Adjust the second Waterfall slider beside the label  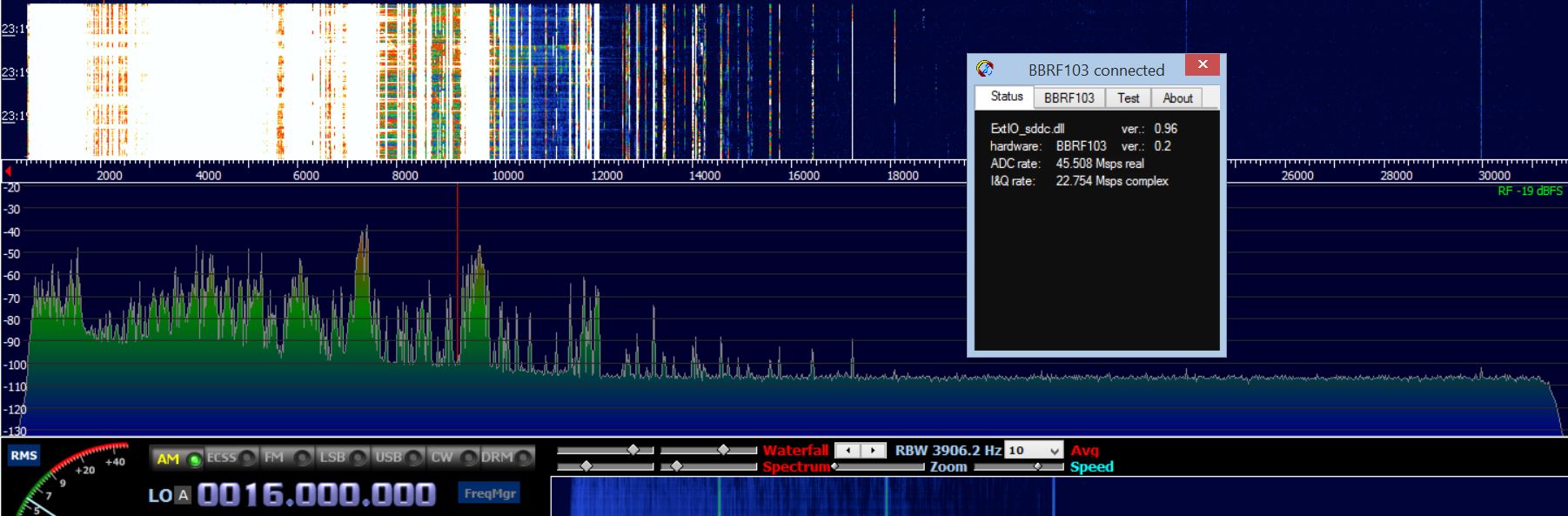pos(708,450)
